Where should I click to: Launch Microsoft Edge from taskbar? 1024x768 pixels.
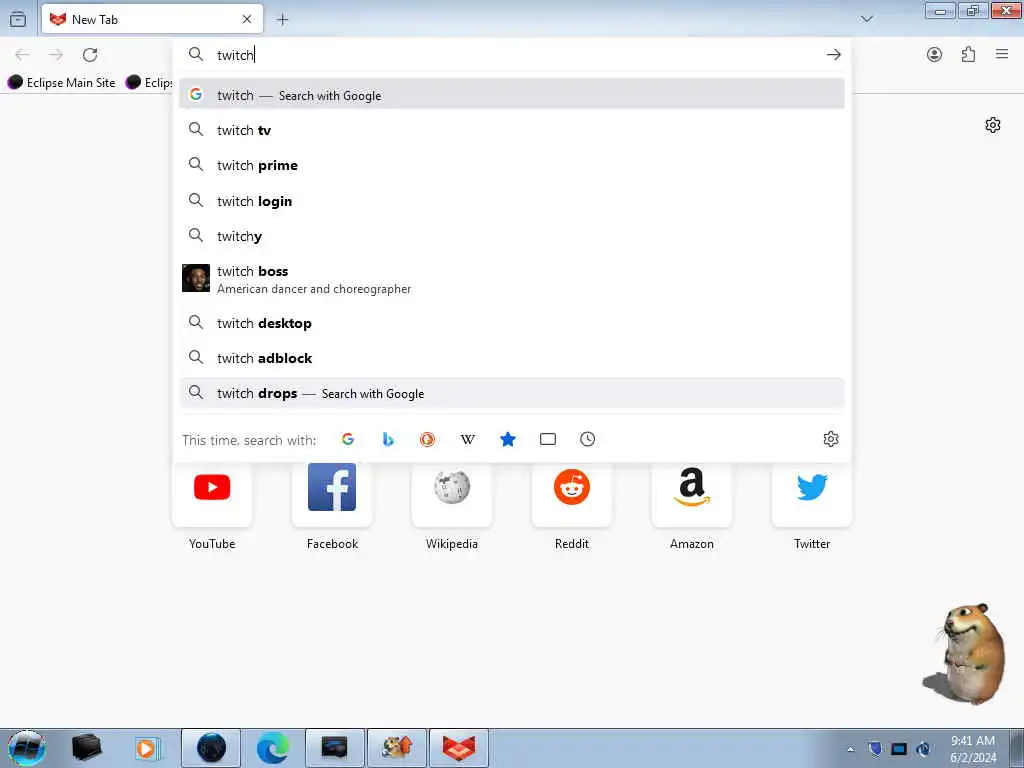coord(272,748)
